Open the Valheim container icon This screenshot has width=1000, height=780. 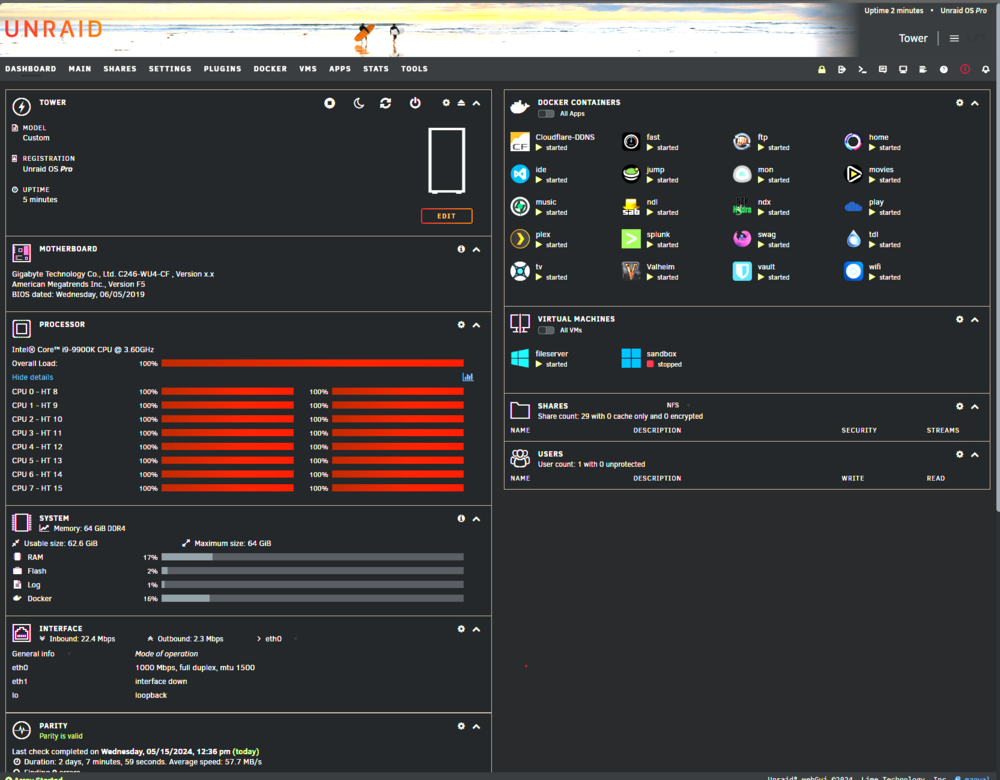tap(631, 271)
